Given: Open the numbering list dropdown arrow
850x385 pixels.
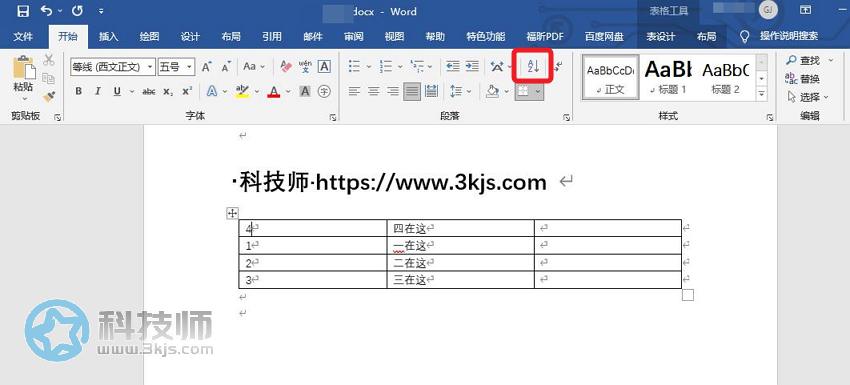Looking at the screenshot, I should click(x=400, y=67).
